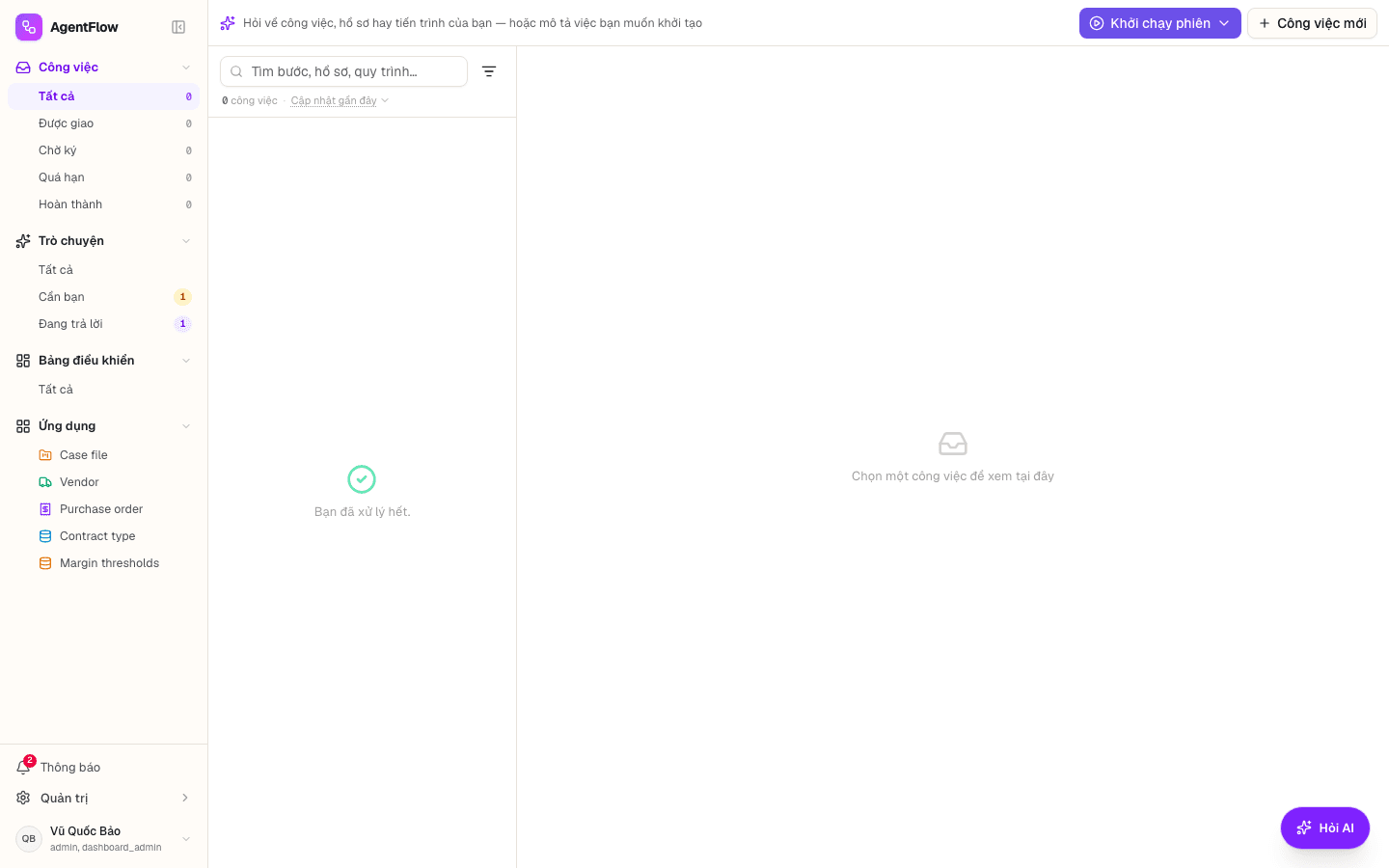Open the Vũ Quốc Bảo account menu chevron
The image size is (1389, 868).
186,839
